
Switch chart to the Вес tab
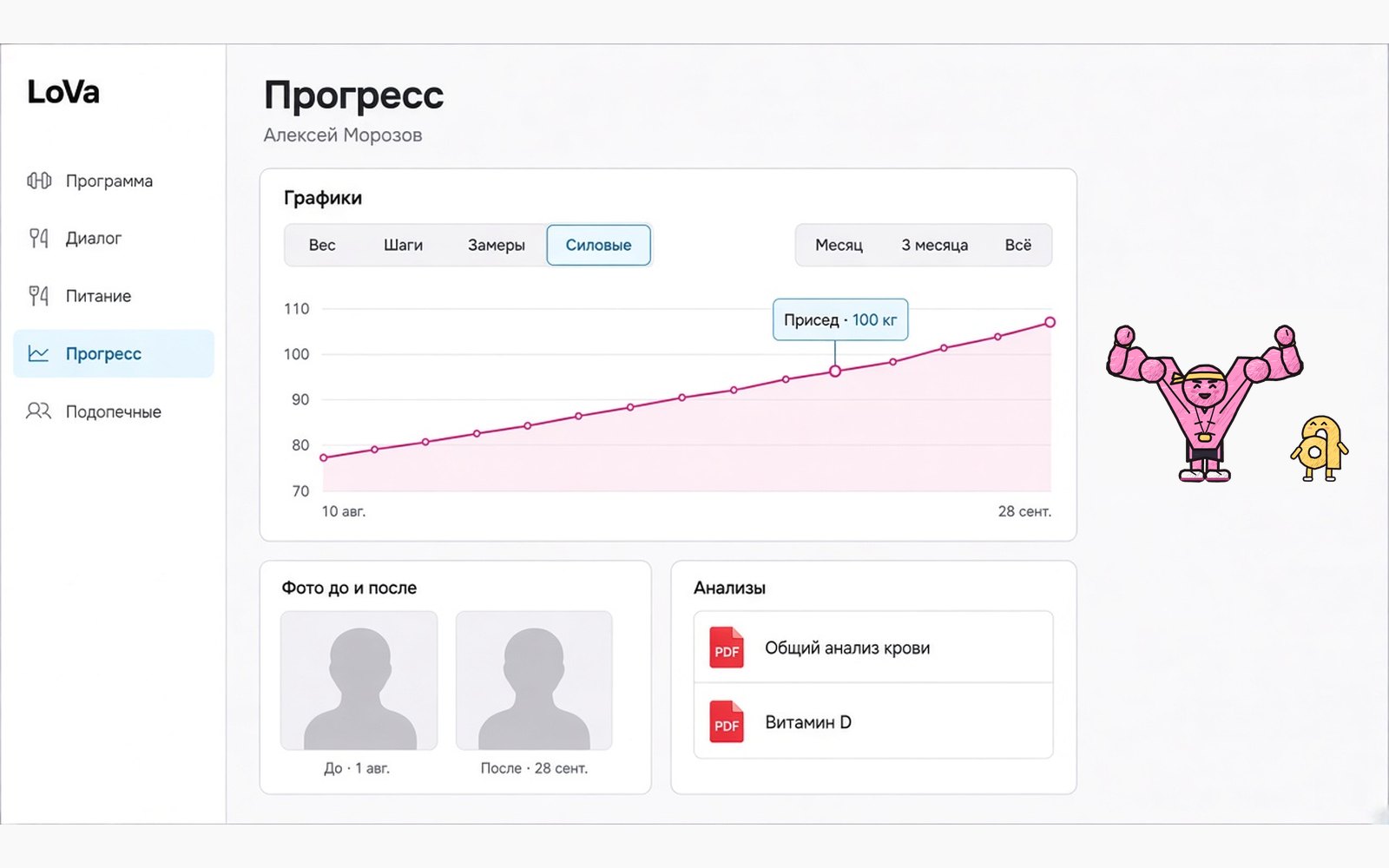[322, 245]
